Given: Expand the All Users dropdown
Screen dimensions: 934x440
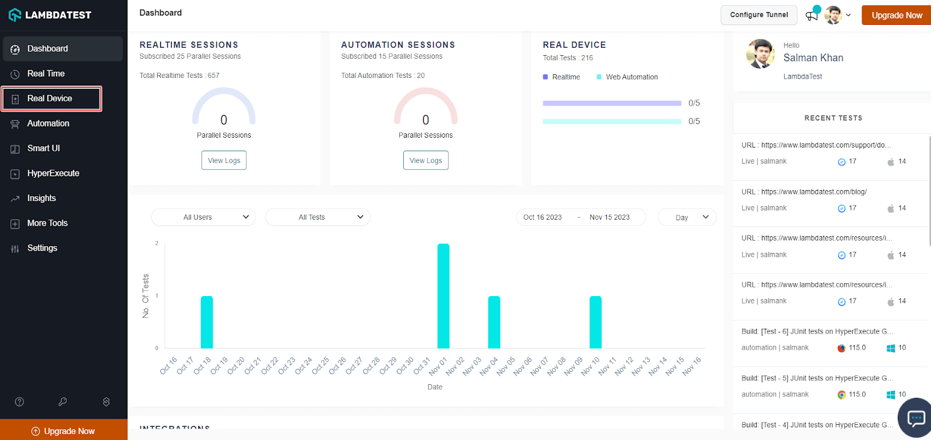Looking at the screenshot, I should pos(203,217).
